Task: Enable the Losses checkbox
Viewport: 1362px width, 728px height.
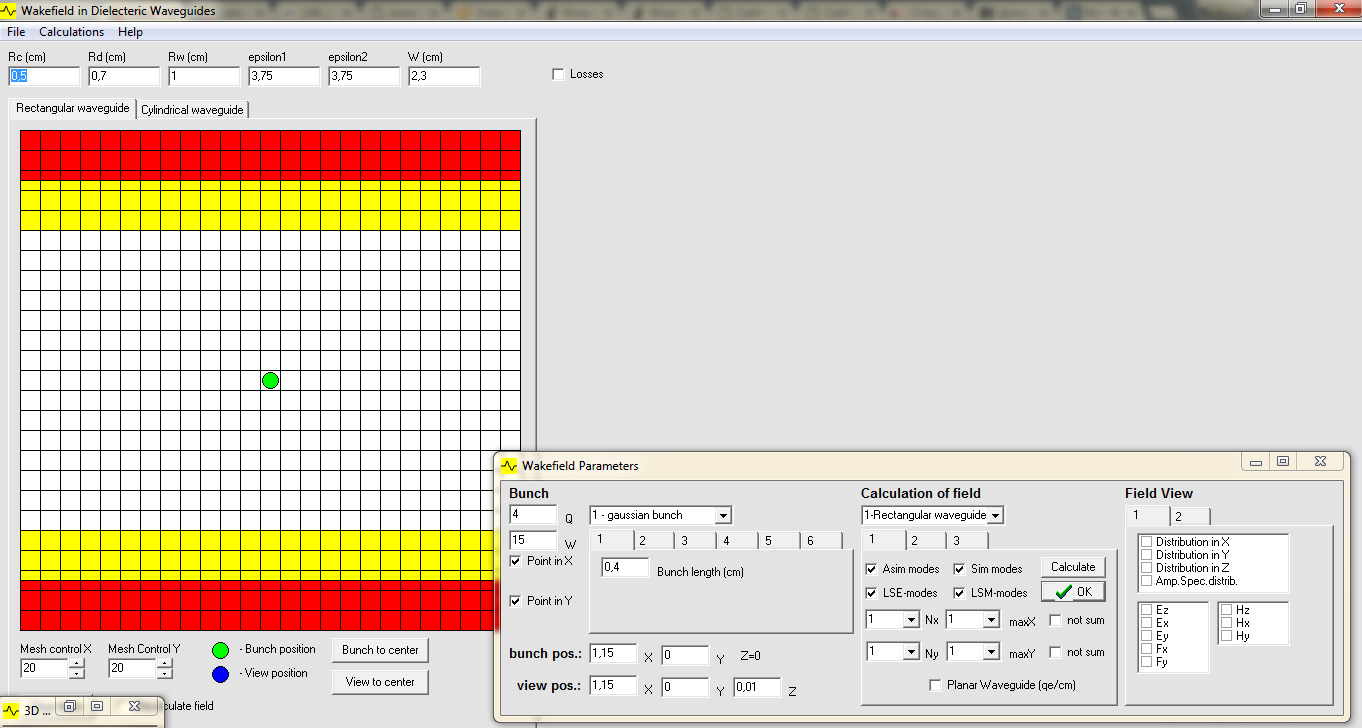Action: pyautogui.click(x=559, y=74)
